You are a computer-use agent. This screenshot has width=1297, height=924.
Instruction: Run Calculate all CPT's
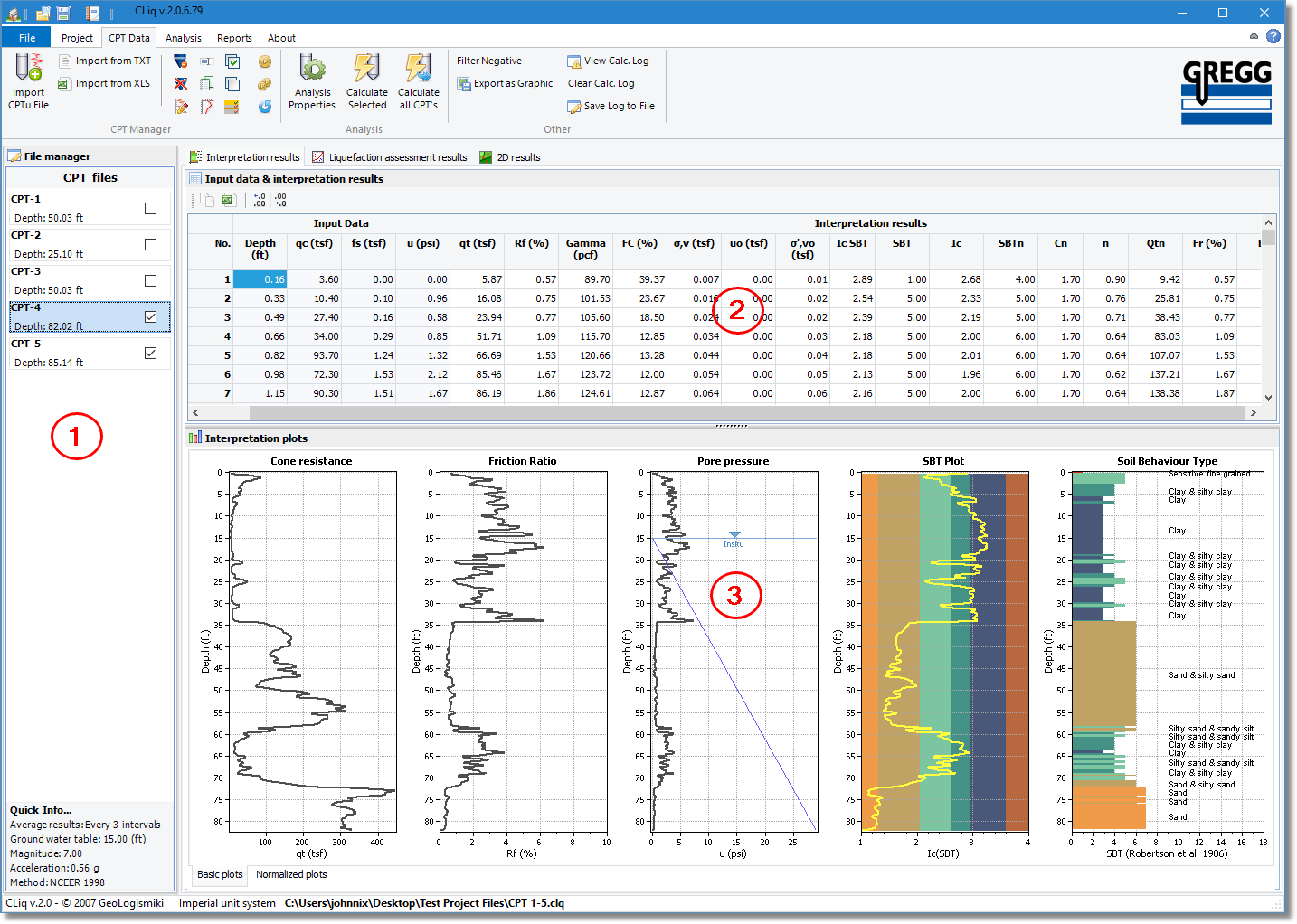tap(418, 69)
